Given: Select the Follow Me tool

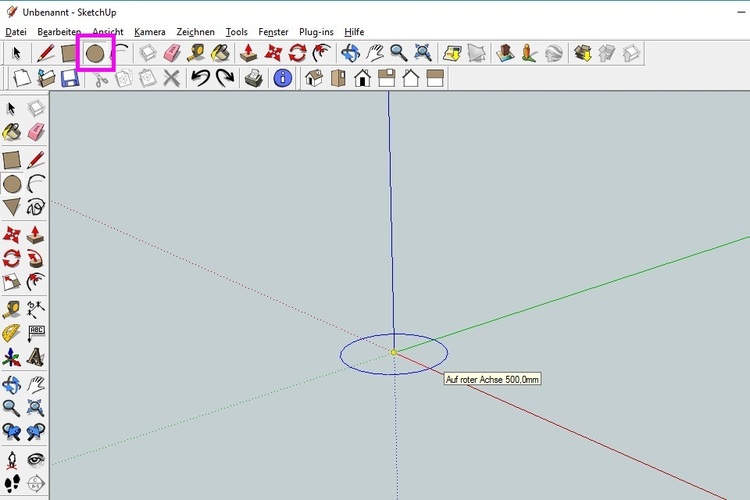Looking at the screenshot, I should point(36,259).
